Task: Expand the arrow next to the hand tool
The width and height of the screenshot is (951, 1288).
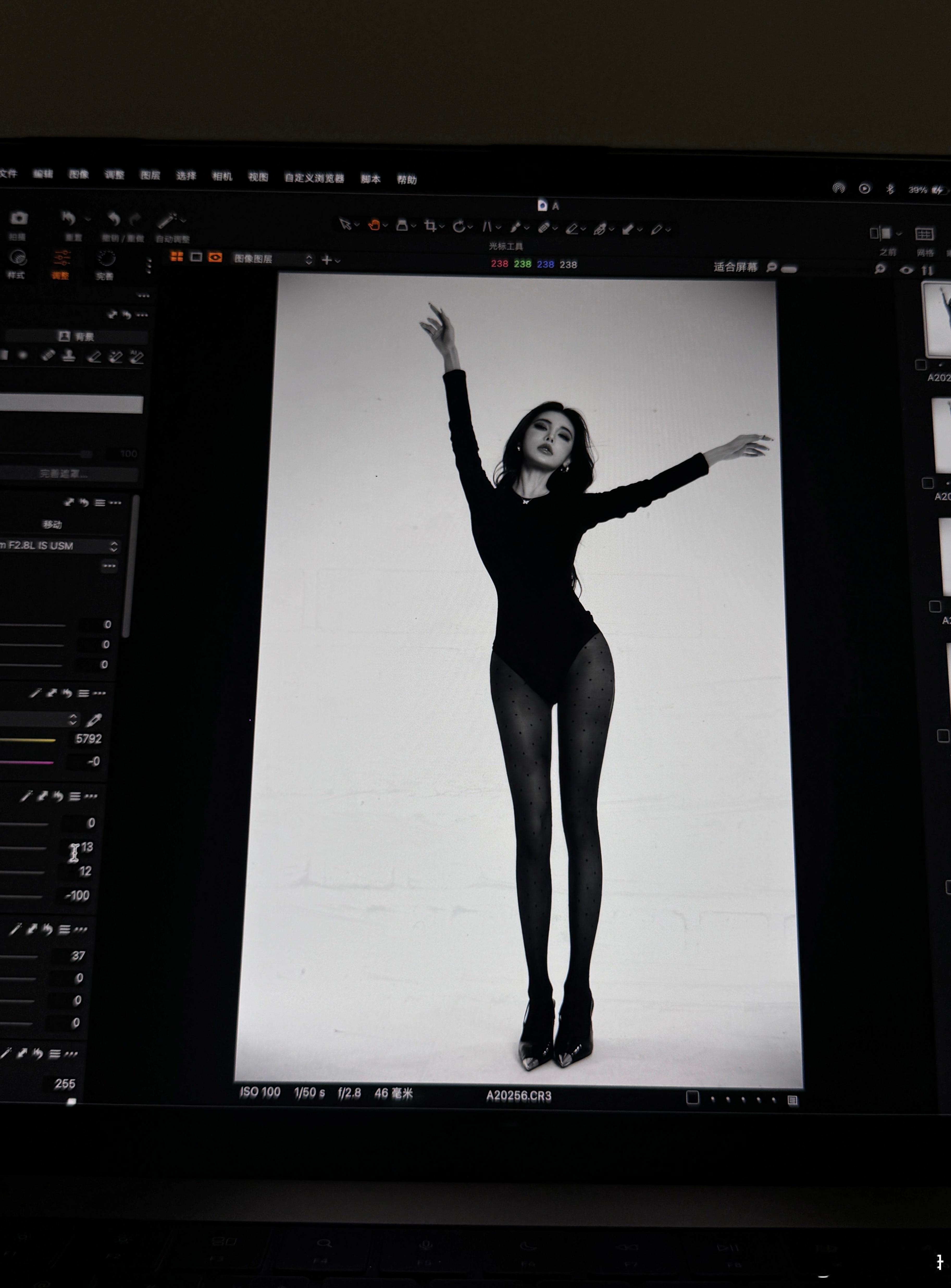Action: 385,226
